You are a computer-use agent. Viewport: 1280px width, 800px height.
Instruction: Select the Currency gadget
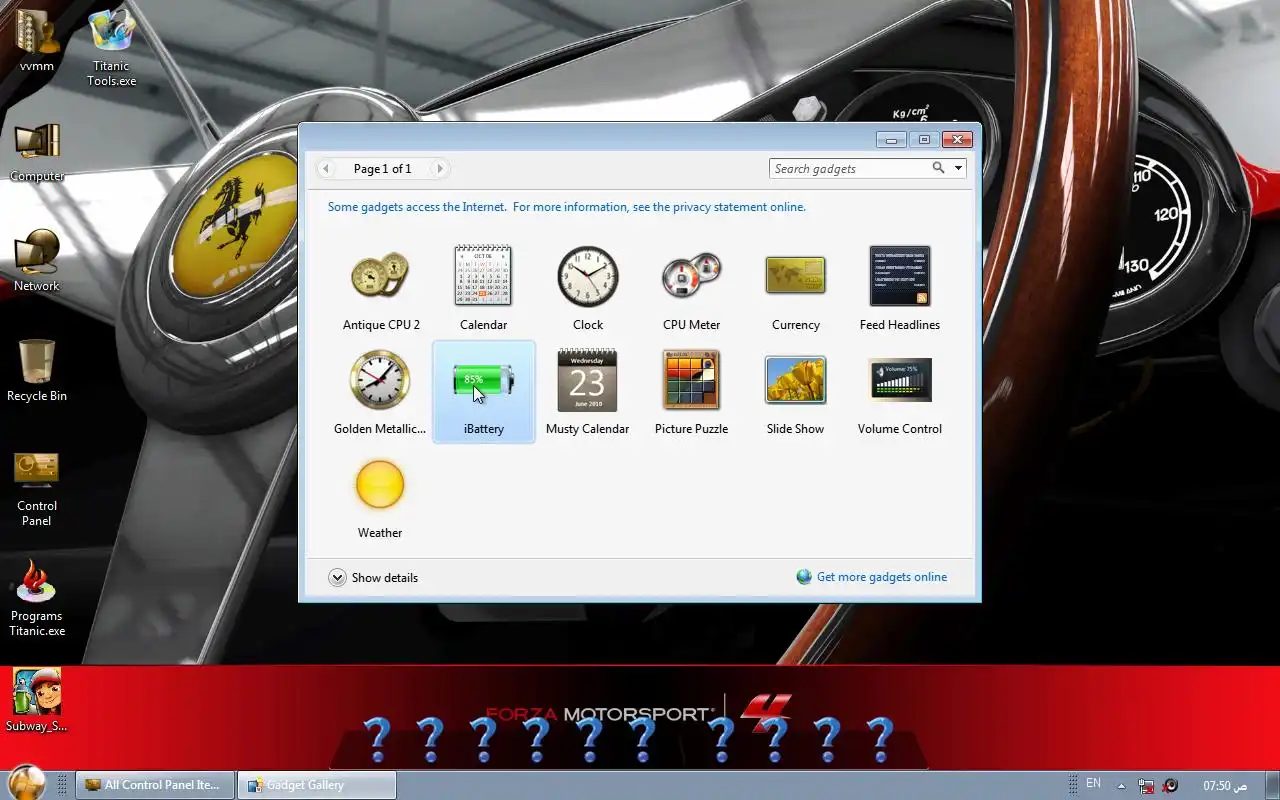[796, 289]
